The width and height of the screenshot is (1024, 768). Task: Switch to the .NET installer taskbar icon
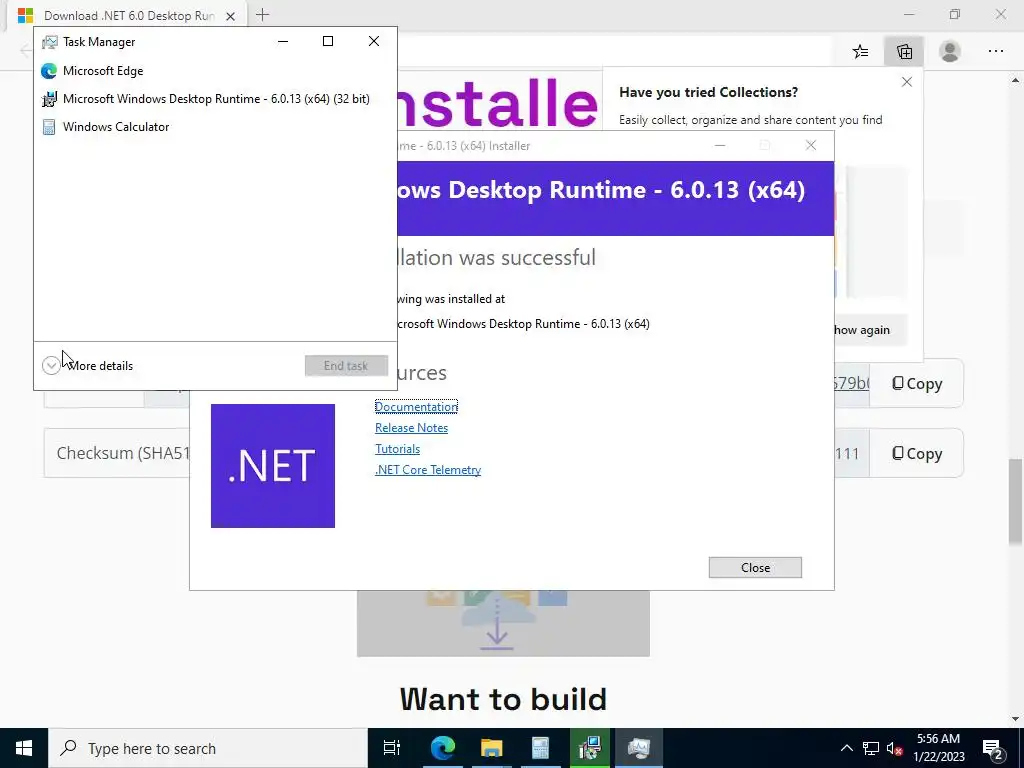pyautogui.click(x=589, y=748)
